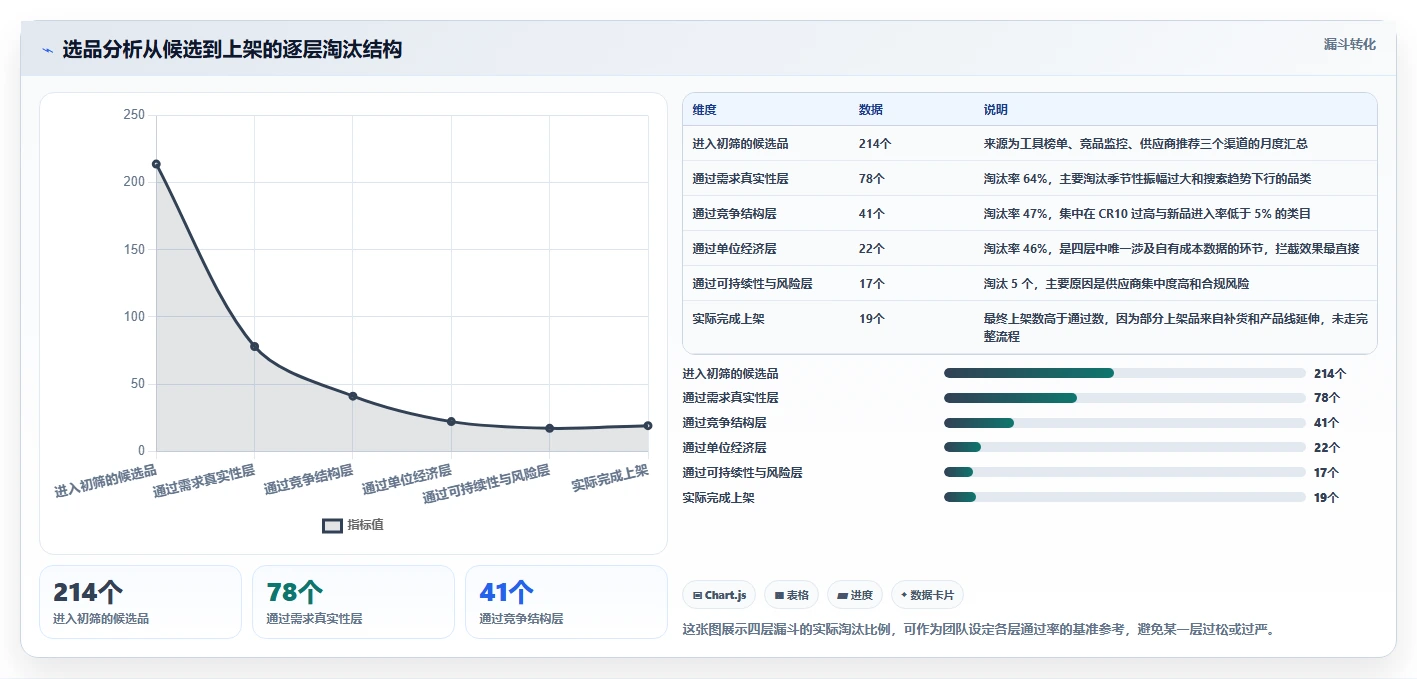Select the 实际完成上架 table cell

pyautogui.click(x=766, y=327)
